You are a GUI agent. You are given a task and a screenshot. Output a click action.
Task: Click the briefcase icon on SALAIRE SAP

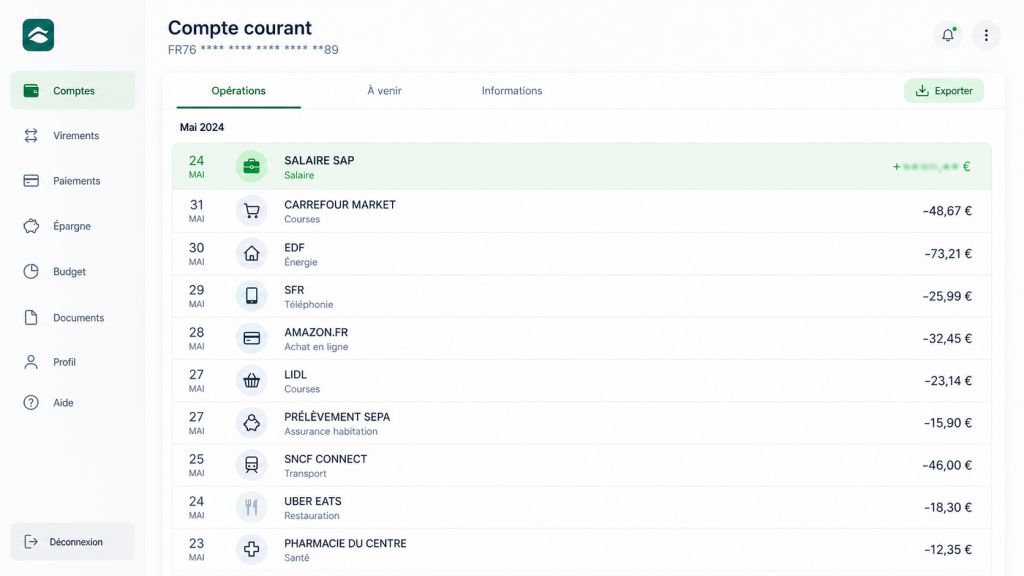(x=251, y=167)
